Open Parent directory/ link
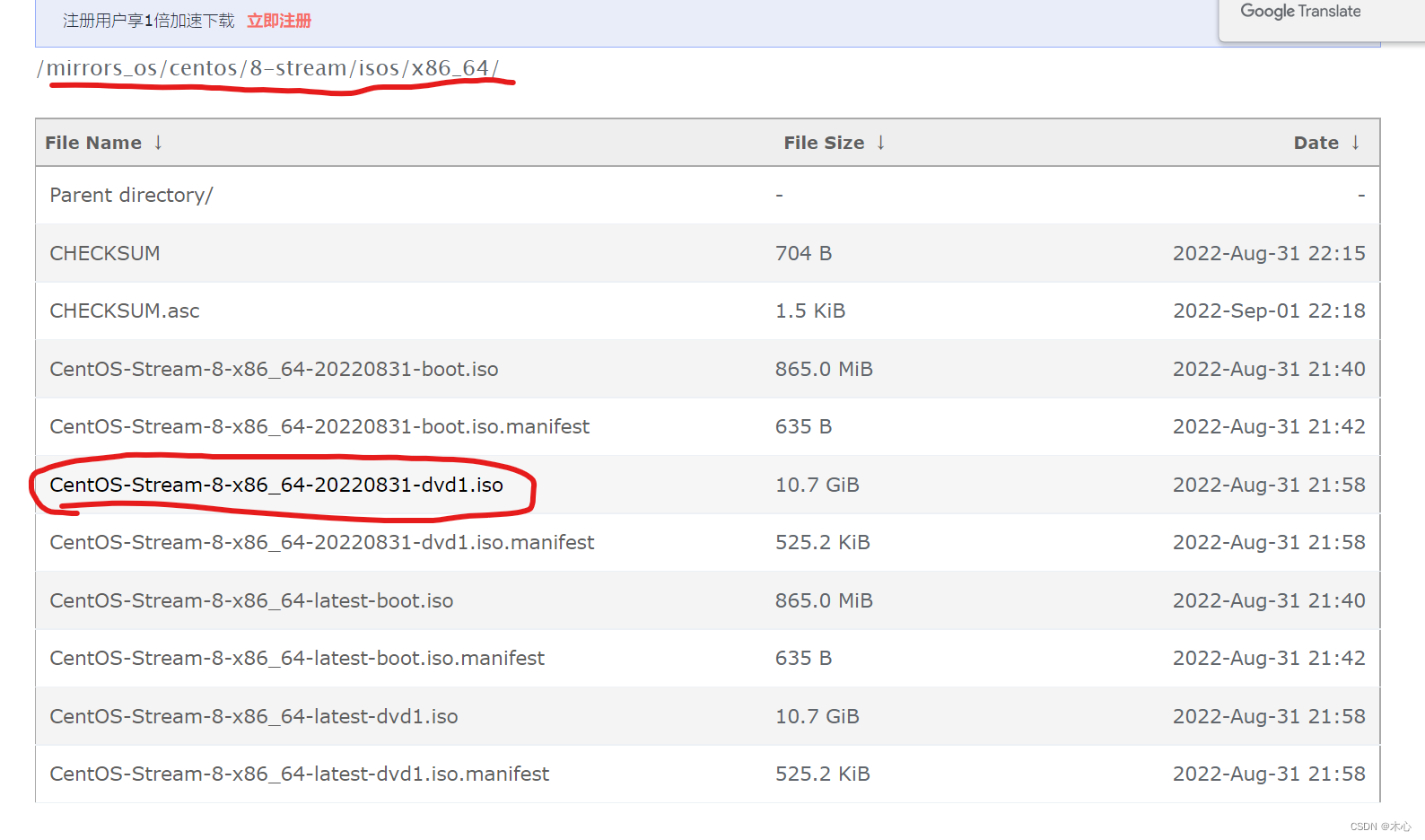Screen dimensions: 1425x840 point(131,196)
